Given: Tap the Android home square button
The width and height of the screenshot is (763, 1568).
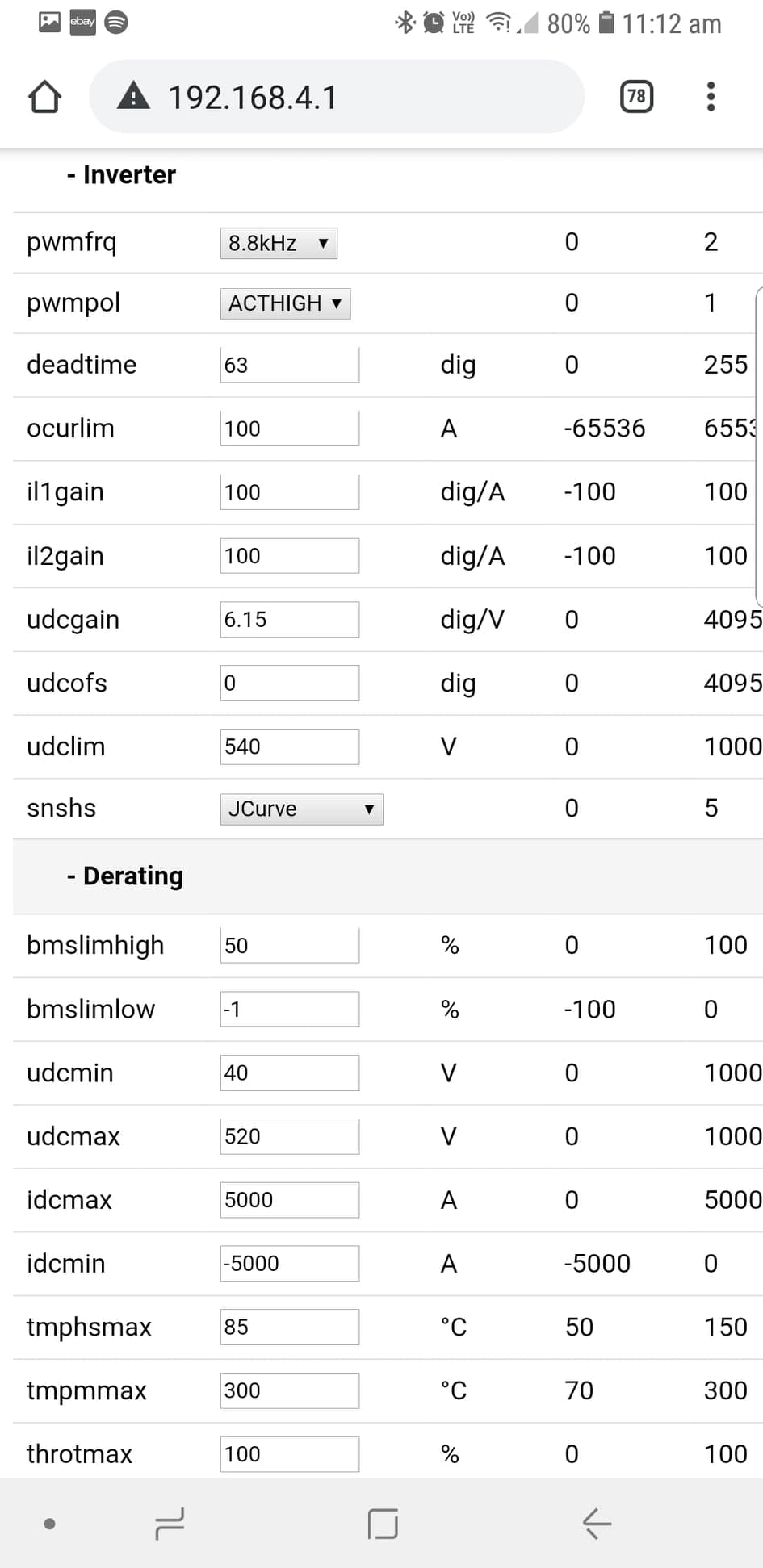Looking at the screenshot, I should pyautogui.click(x=383, y=1523).
